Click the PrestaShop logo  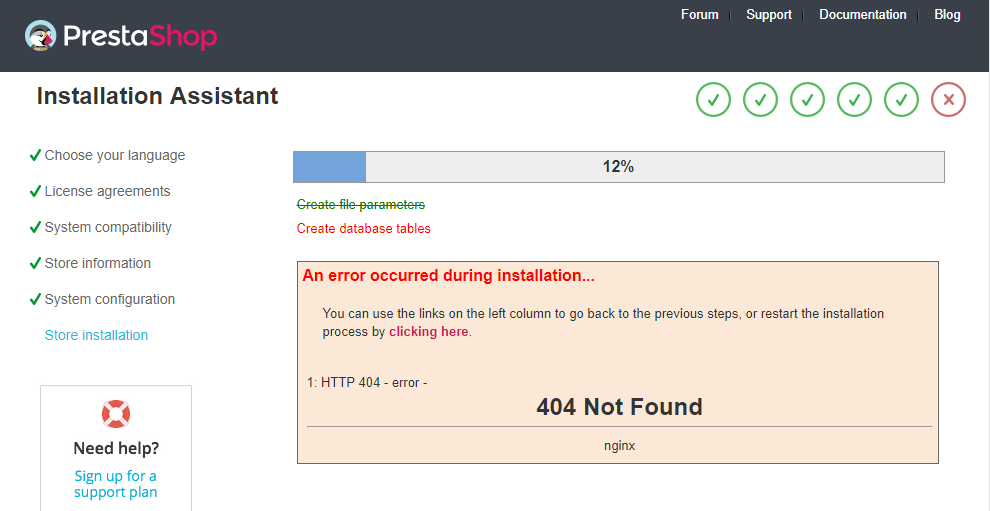(x=121, y=36)
